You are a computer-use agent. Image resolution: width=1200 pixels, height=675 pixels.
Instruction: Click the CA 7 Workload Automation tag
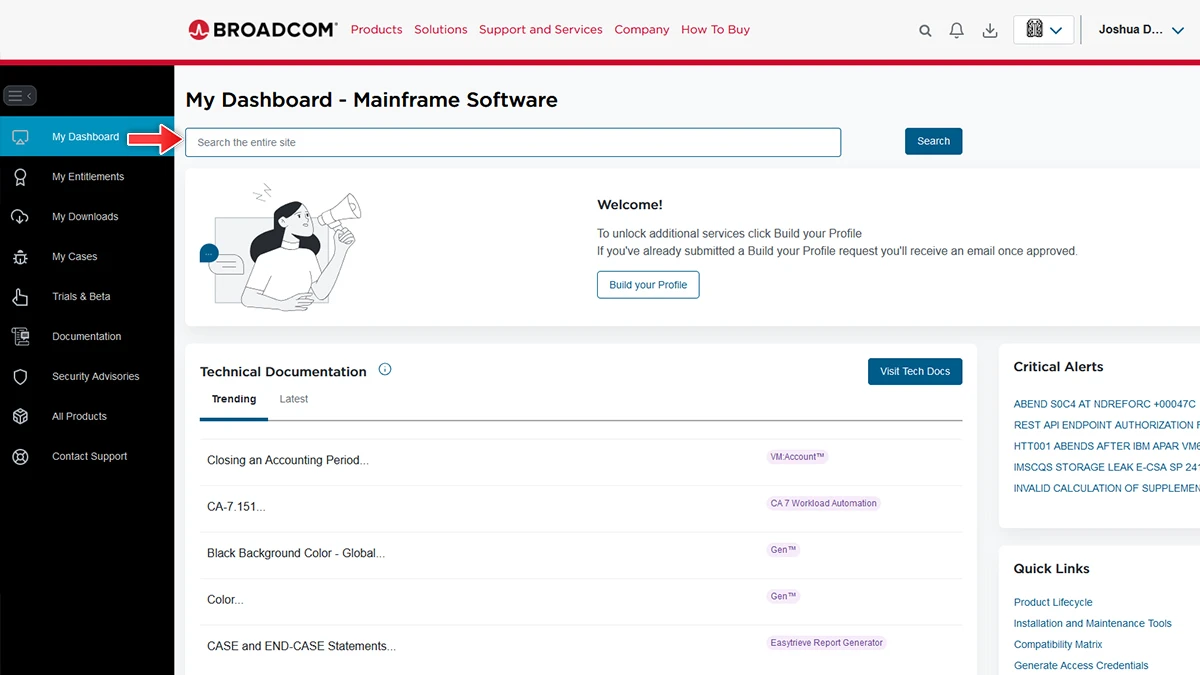pyautogui.click(x=823, y=503)
